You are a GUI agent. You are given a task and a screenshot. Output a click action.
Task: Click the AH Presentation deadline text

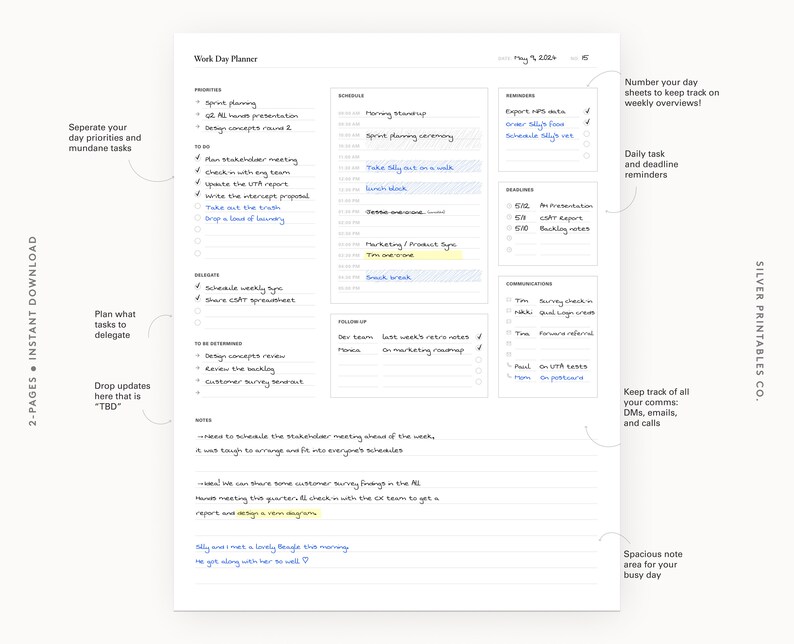point(566,206)
